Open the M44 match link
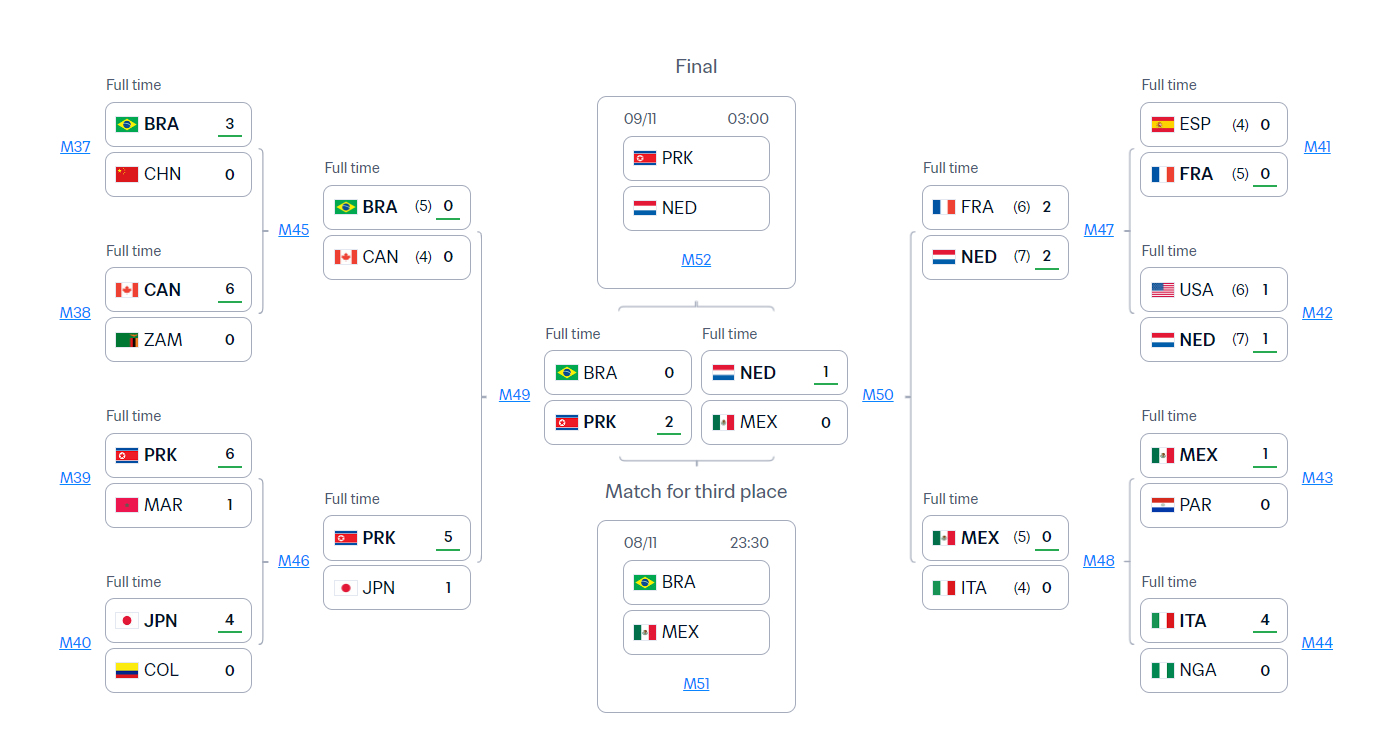The width and height of the screenshot is (1379, 748). tap(1317, 643)
